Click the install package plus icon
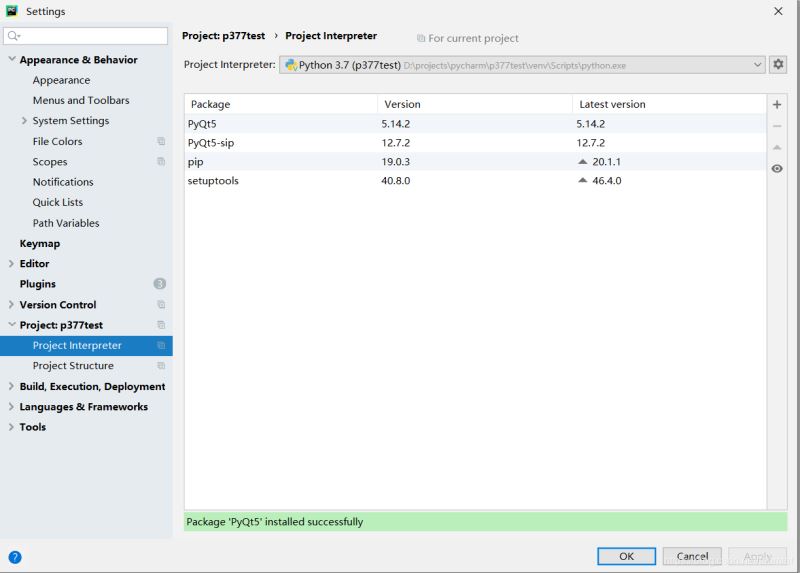Image resolution: width=800 pixels, height=573 pixels. click(777, 105)
